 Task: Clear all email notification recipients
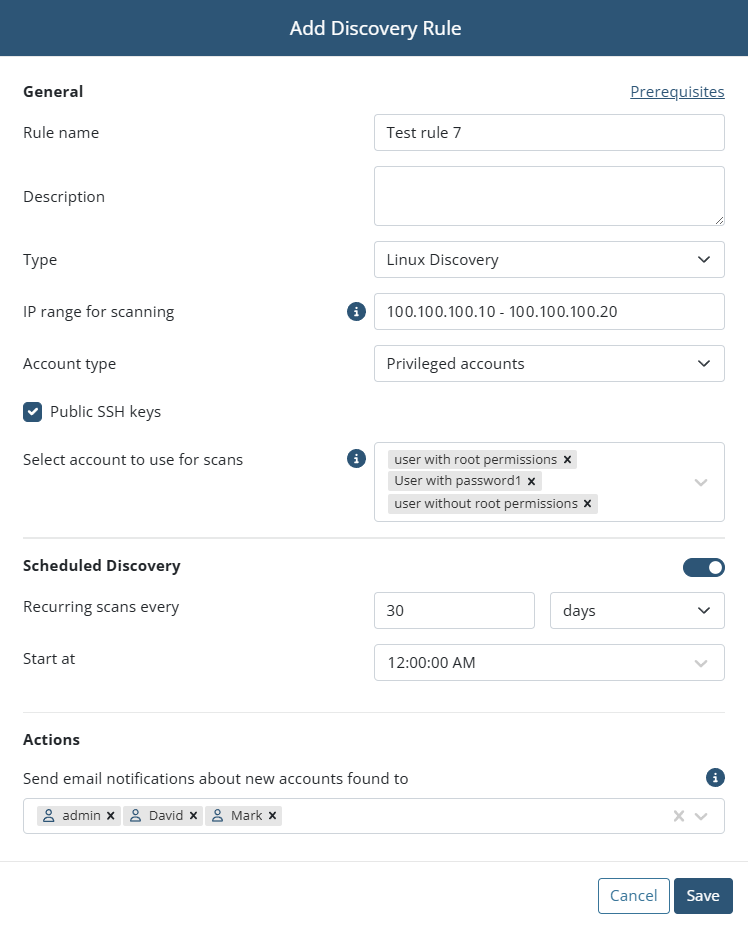tap(678, 816)
